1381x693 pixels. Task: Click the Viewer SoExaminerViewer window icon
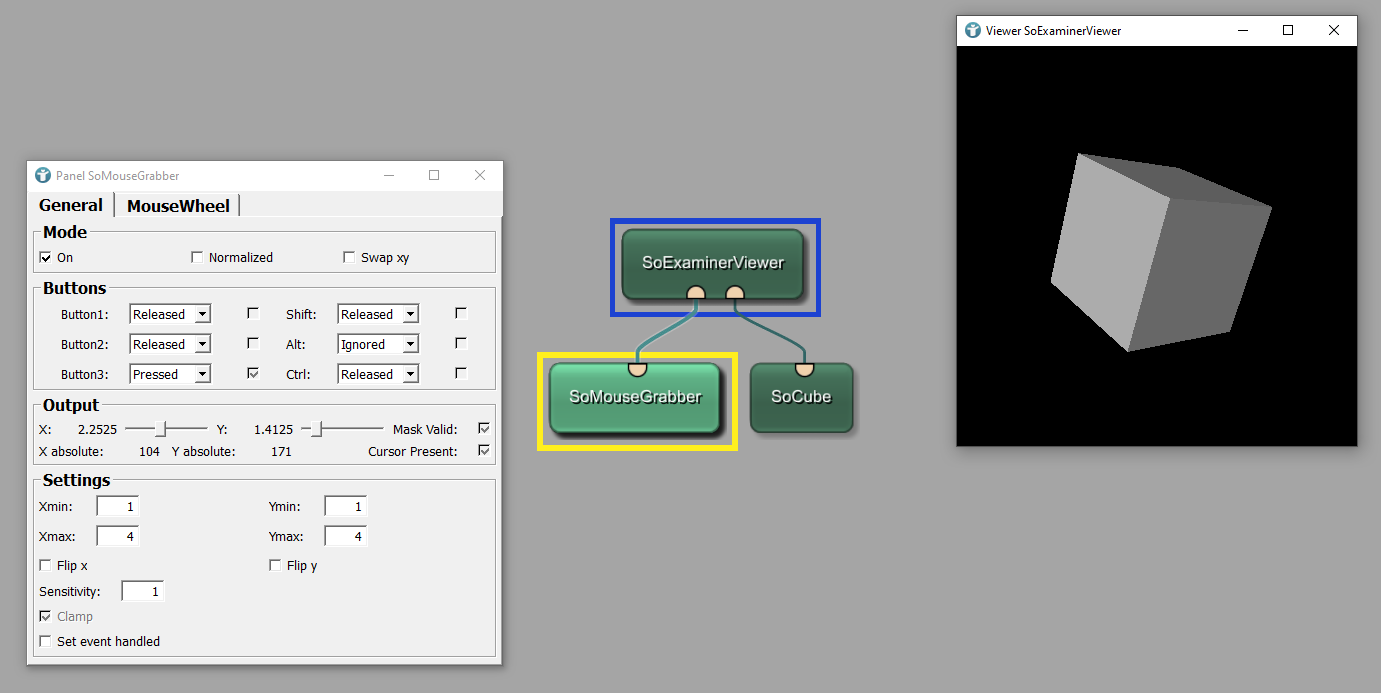(973, 30)
